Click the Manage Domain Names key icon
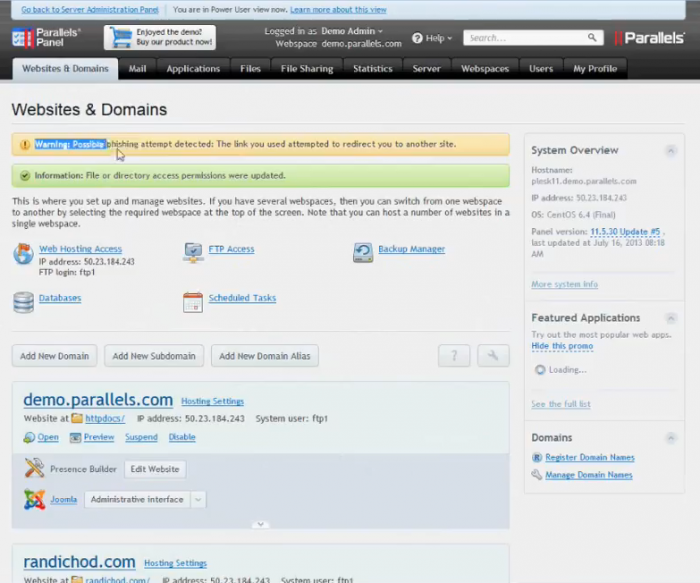 tap(537, 475)
